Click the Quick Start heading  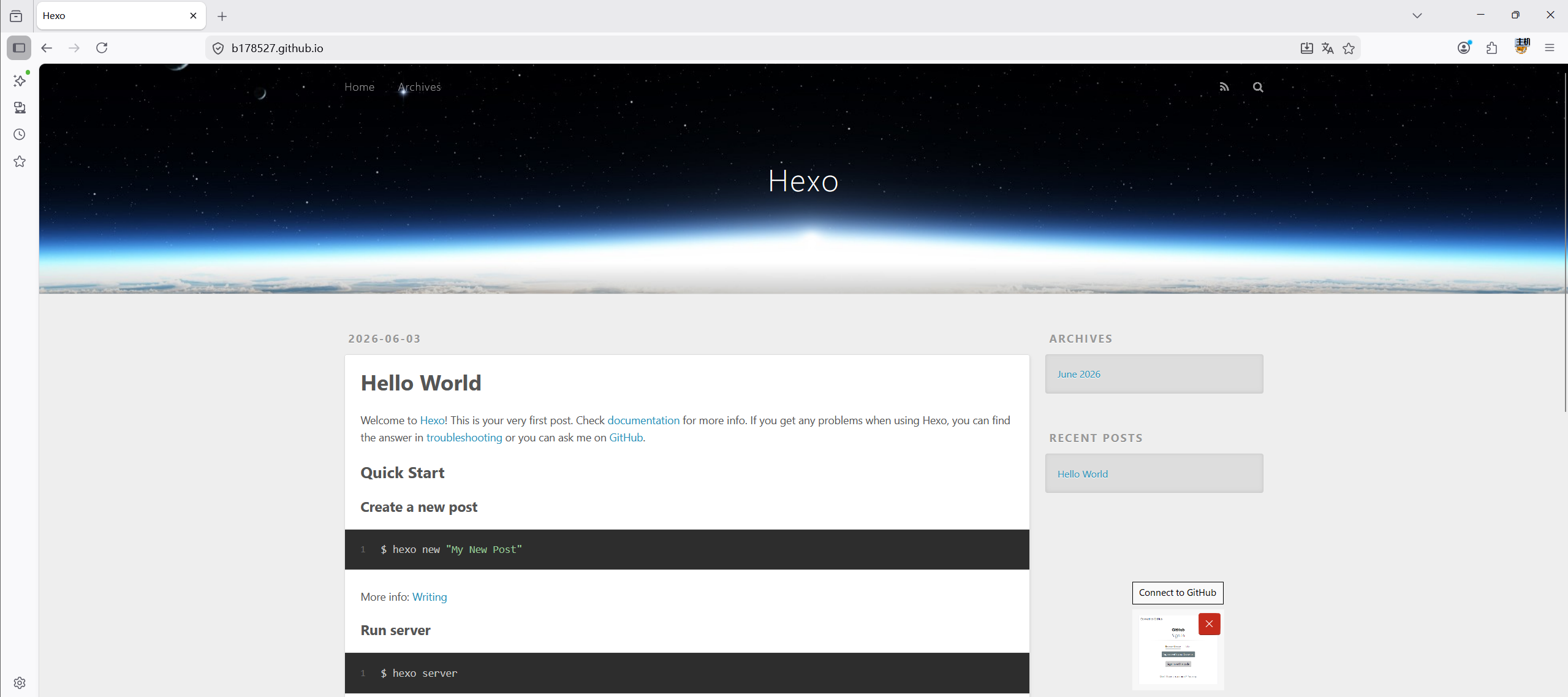[x=403, y=473]
